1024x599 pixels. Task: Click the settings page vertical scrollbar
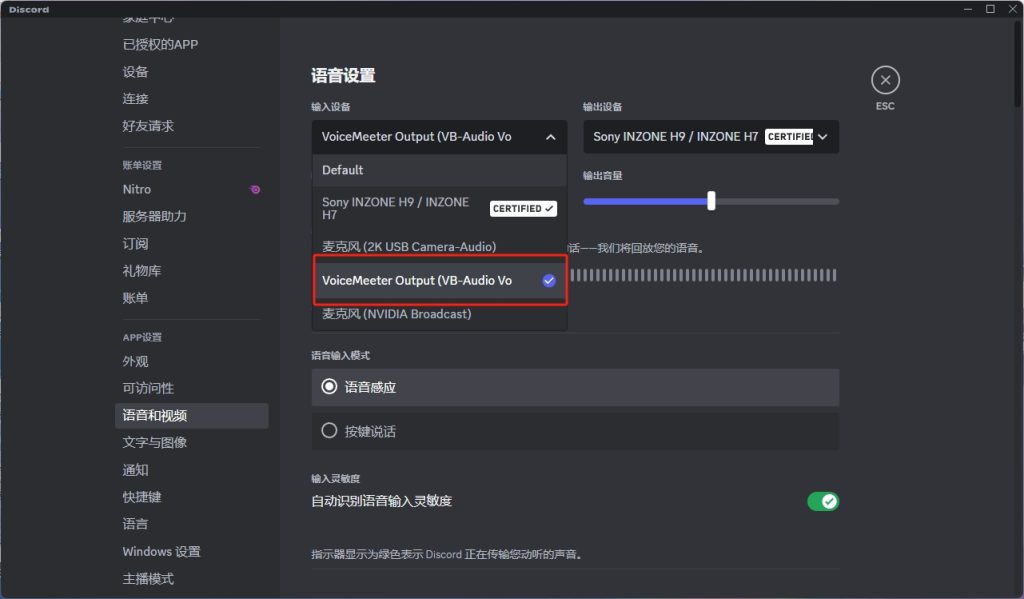(x=1017, y=65)
